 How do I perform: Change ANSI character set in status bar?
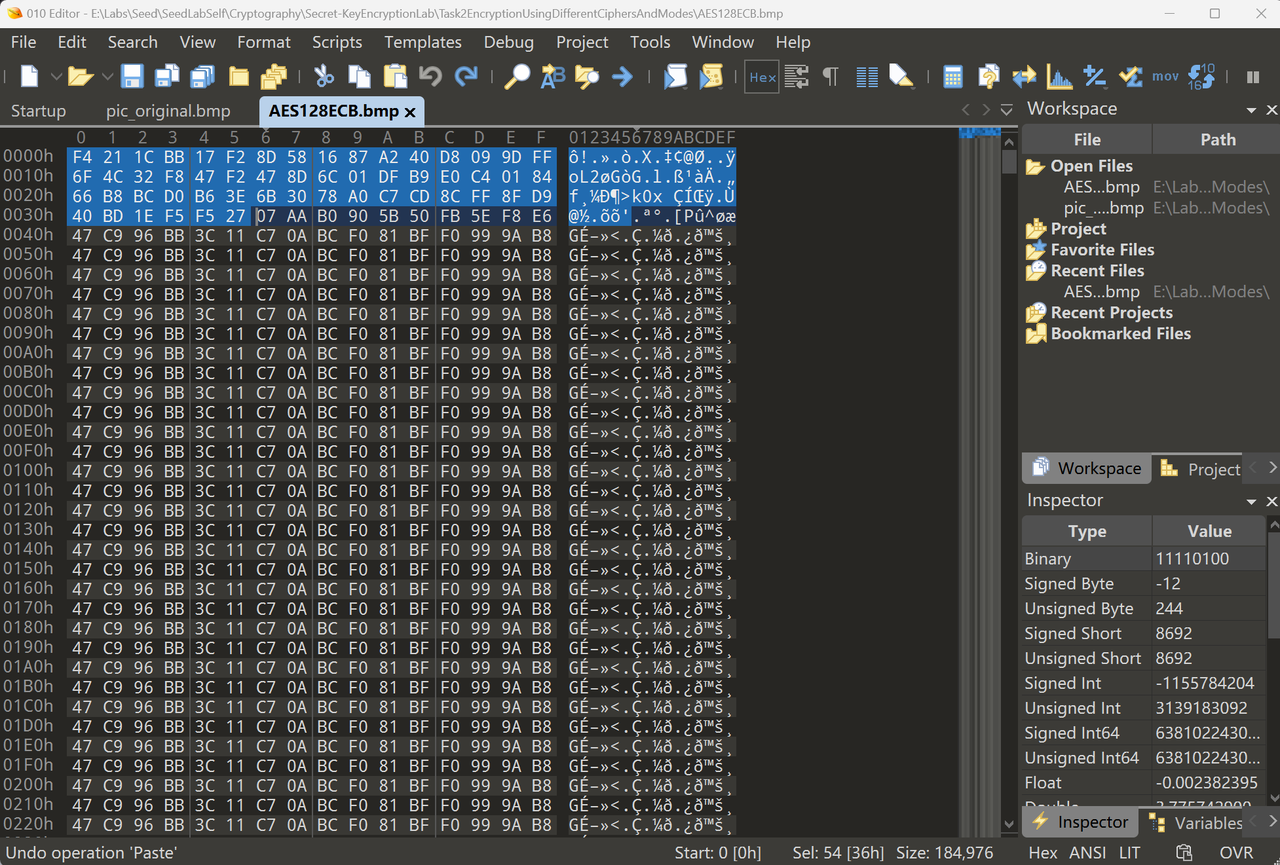coord(1088,853)
